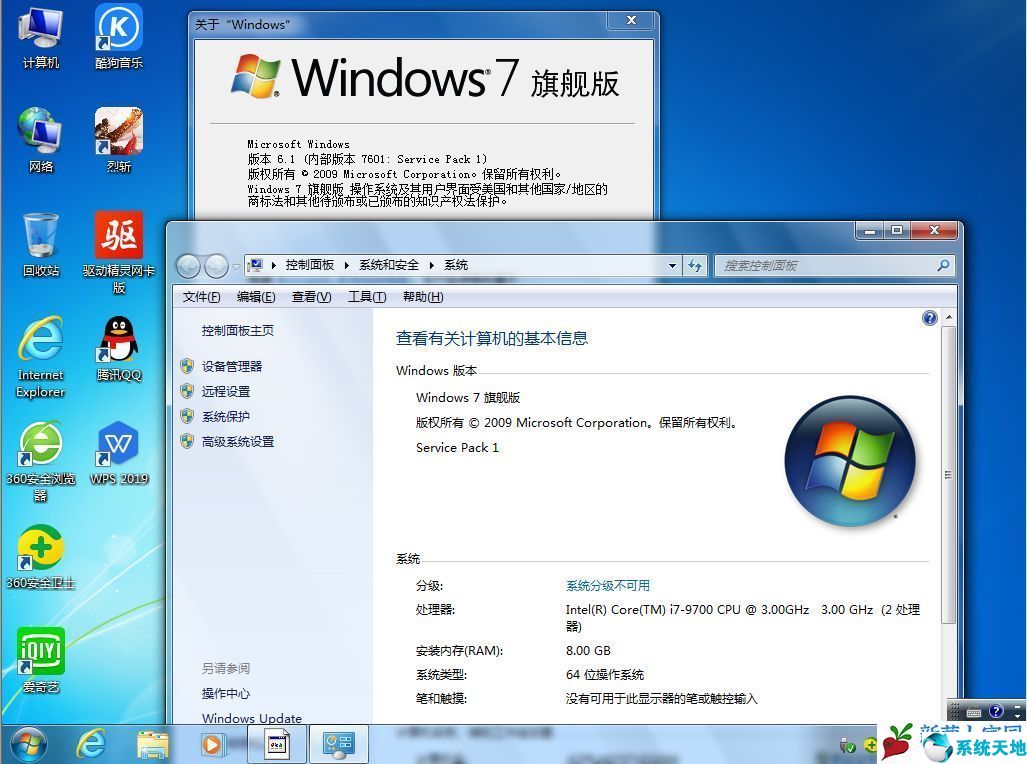Open Windows Explorer folder on taskbar
The height and width of the screenshot is (764, 1027).
point(153,745)
